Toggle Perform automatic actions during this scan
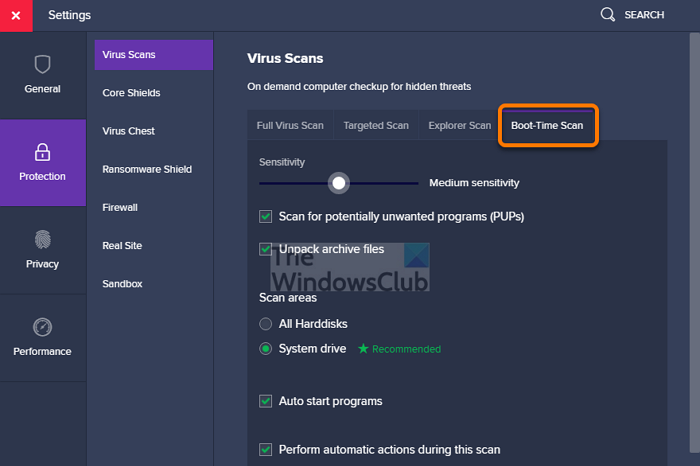 tap(266, 449)
